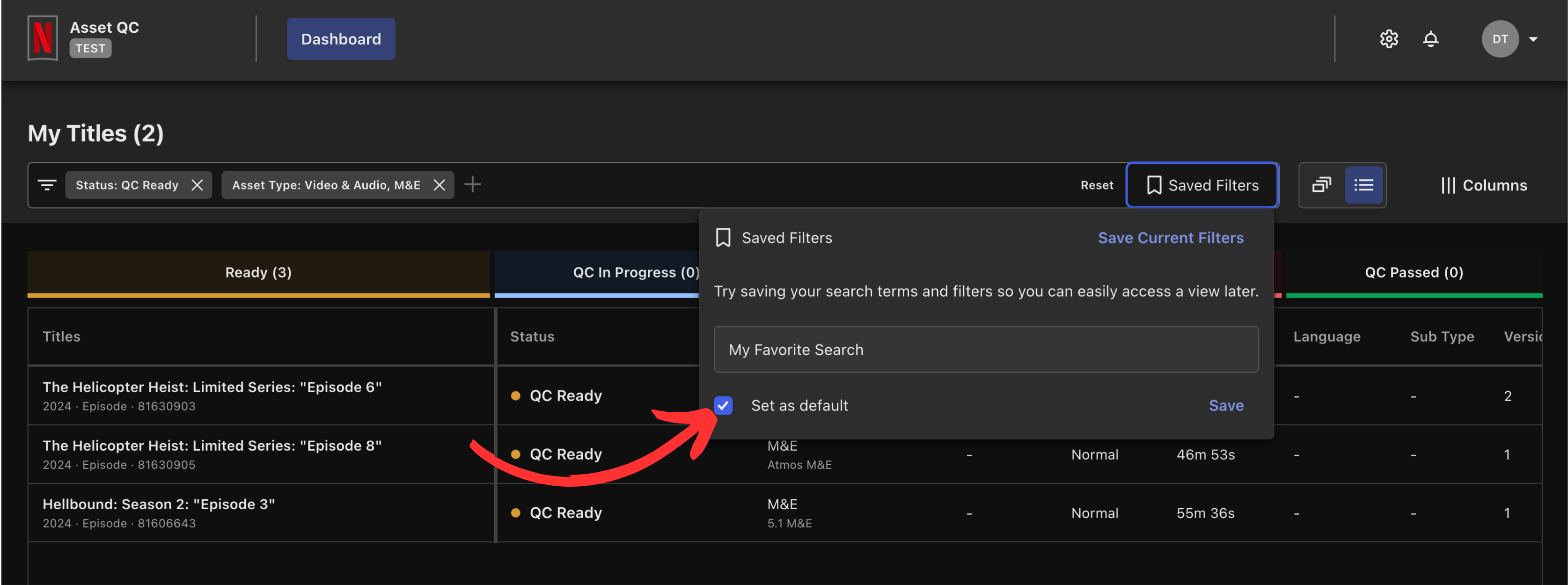Click the 5.1 M&E asset type cell

pos(790,524)
